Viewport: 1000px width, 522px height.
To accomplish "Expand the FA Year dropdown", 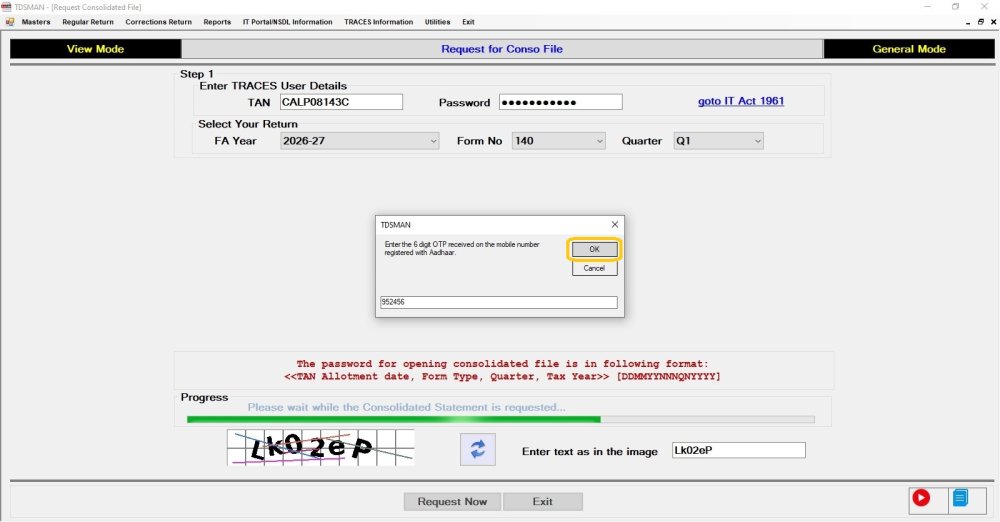I will (x=434, y=141).
